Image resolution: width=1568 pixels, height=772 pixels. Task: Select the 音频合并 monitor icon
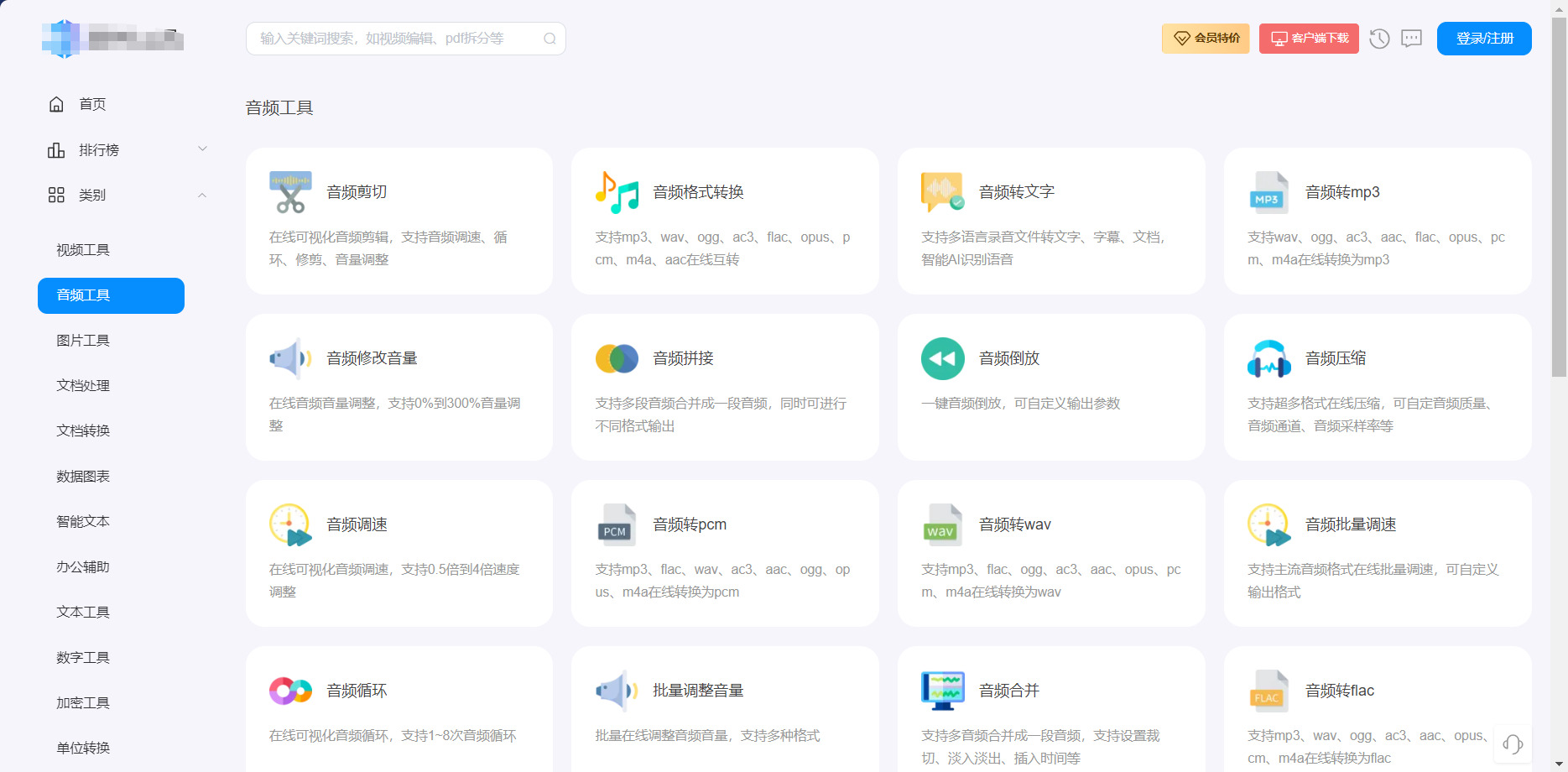(x=943, y=691)
